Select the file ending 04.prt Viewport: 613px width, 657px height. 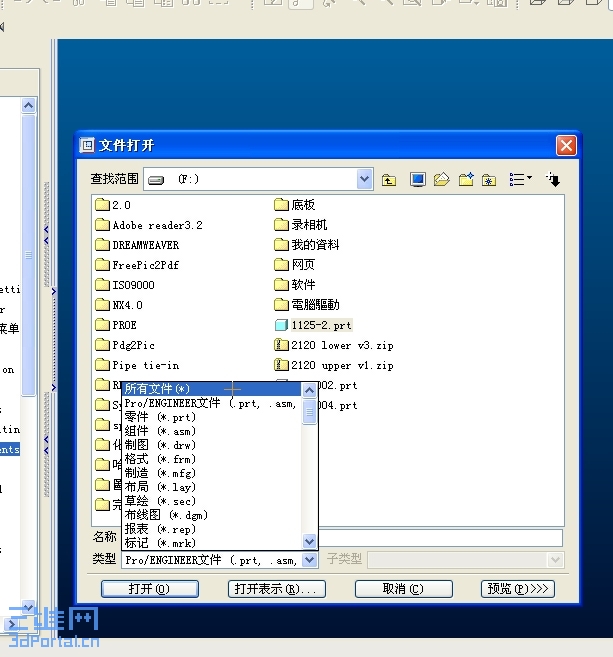pos(339,406)
